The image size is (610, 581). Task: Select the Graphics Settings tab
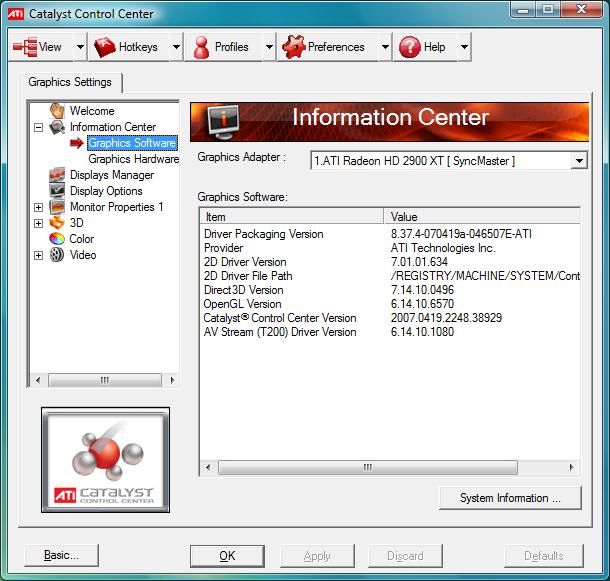pos(70,82)
